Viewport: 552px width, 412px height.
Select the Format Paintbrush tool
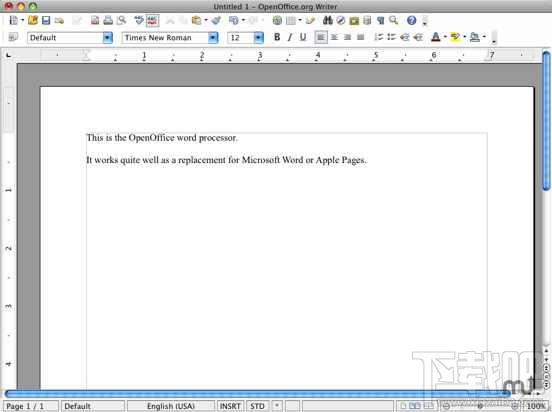click(216, 20)
